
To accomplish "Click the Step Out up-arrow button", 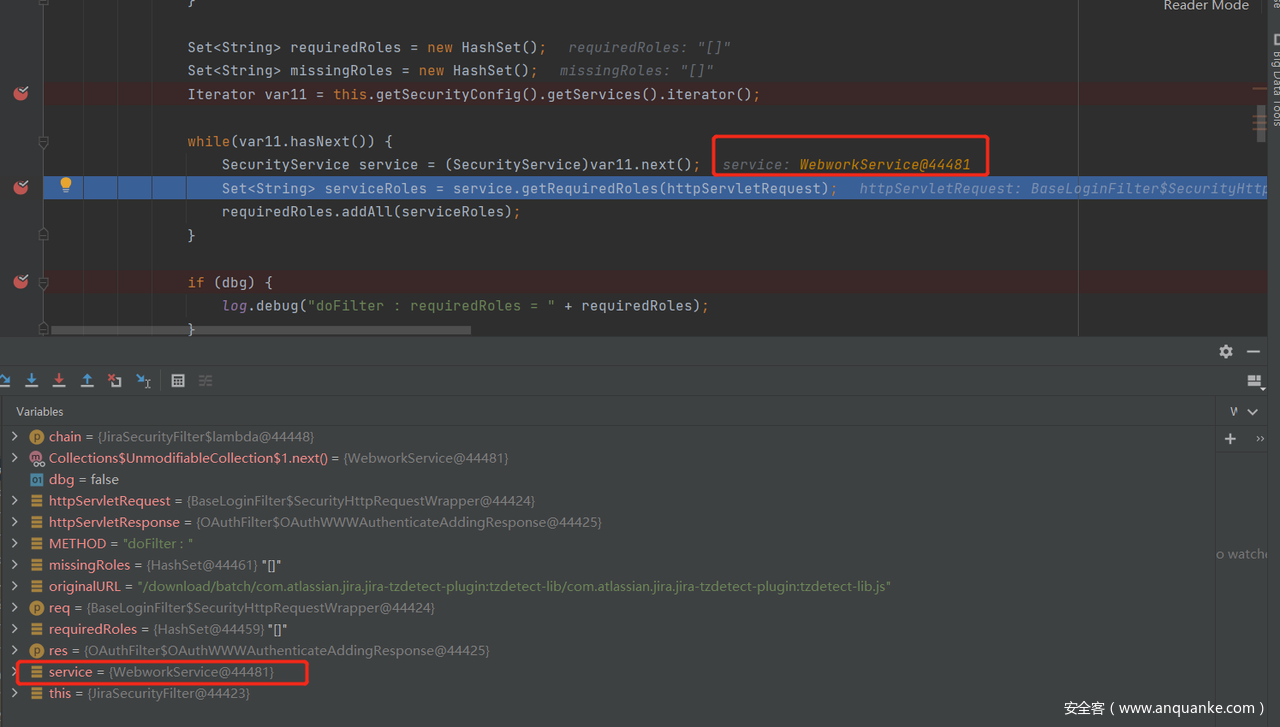I will [x=87, y=380].
